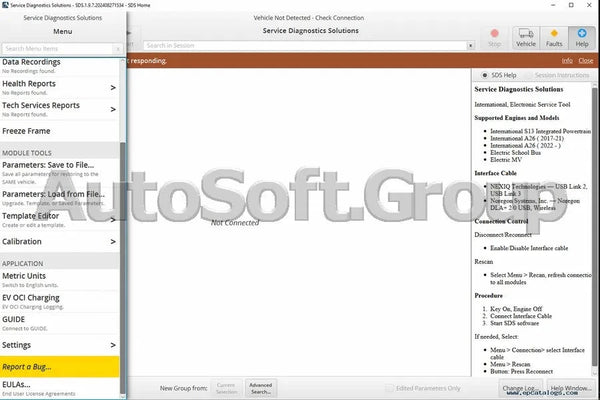Click the Template Editor menu label
Viewport: 600px width, 400px height.
(31, 216)
